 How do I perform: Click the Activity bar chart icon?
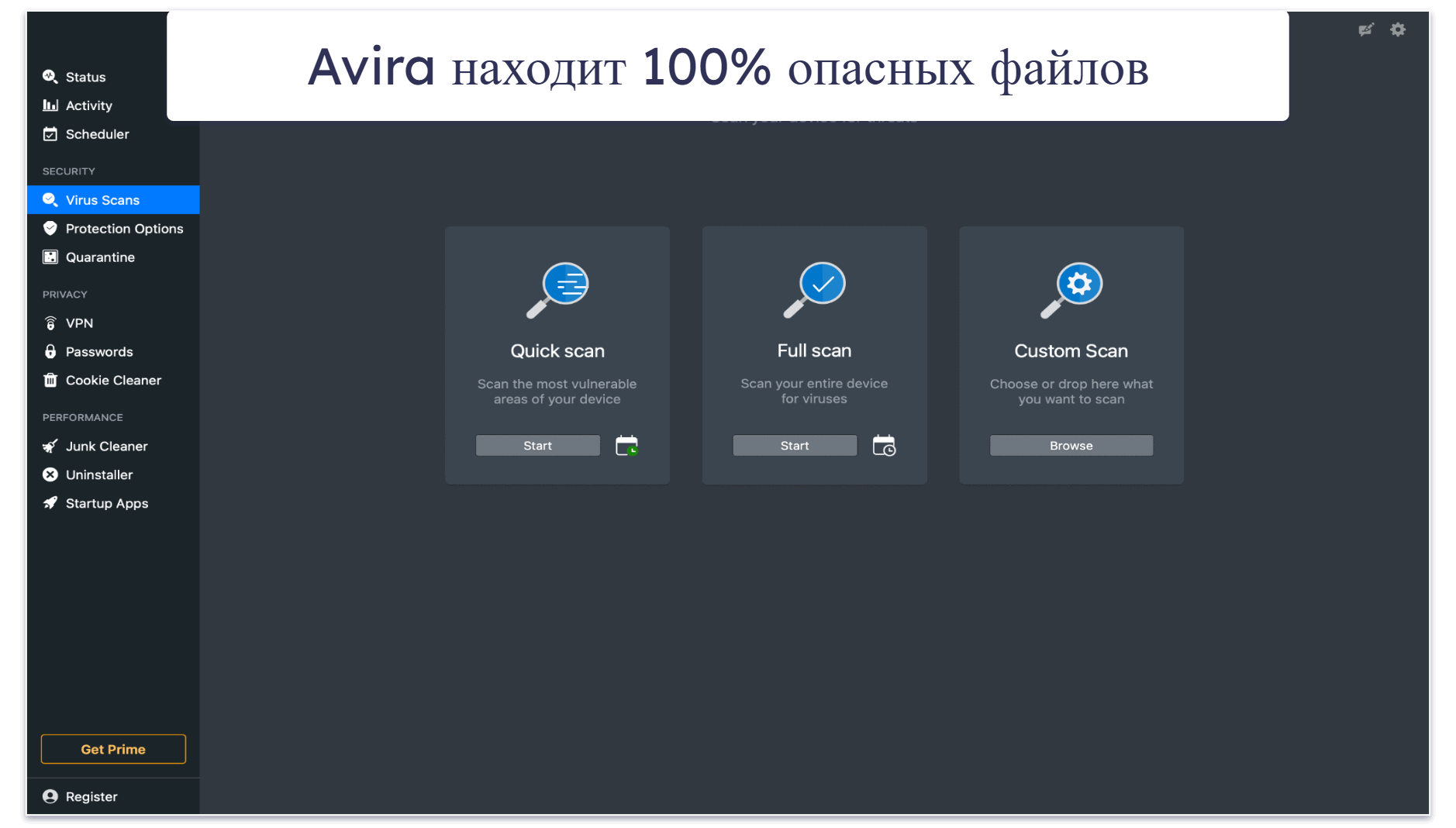[x=50, y=105]
